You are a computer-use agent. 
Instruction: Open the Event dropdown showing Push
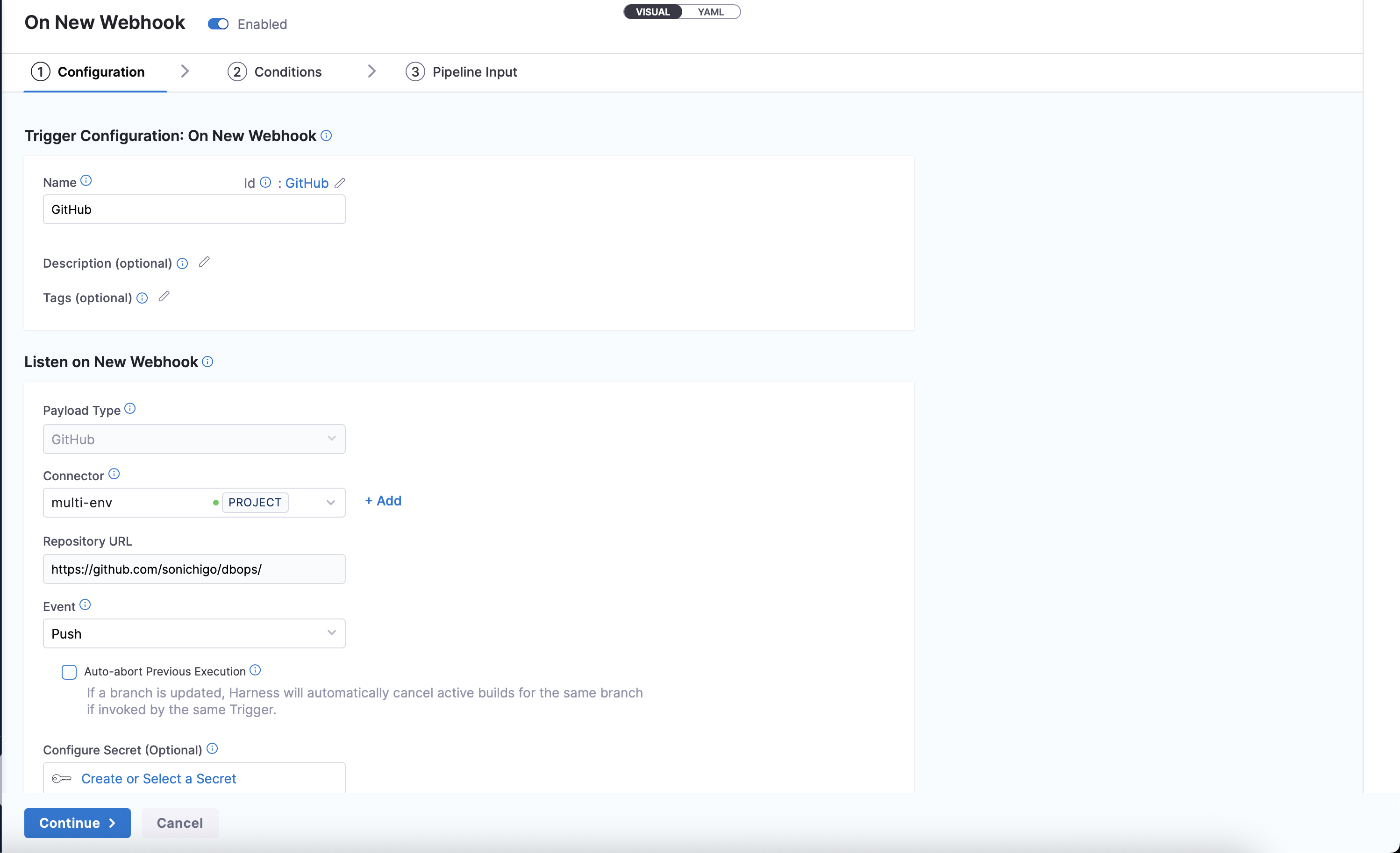pos(332,633)
